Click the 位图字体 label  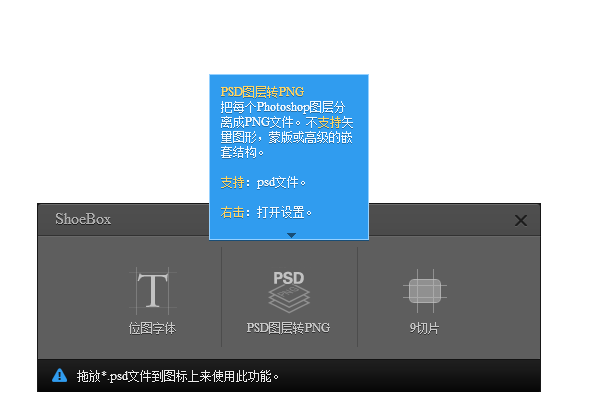coord(152,327)
